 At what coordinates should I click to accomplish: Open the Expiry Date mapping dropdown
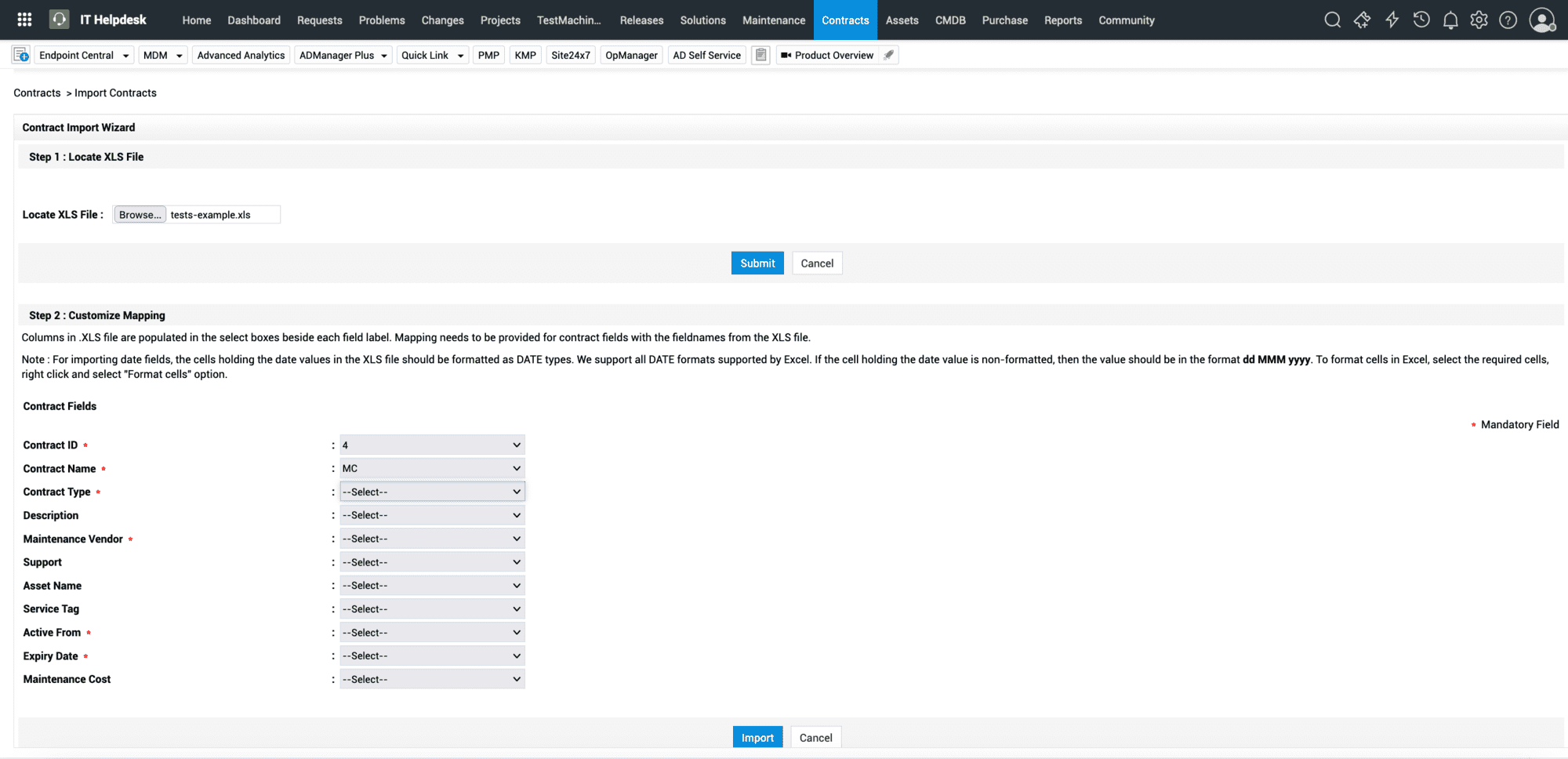pos(432,655)
